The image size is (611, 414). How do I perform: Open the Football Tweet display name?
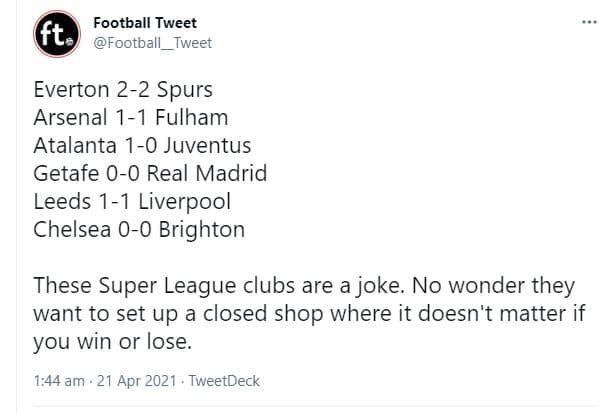[145, 23]
